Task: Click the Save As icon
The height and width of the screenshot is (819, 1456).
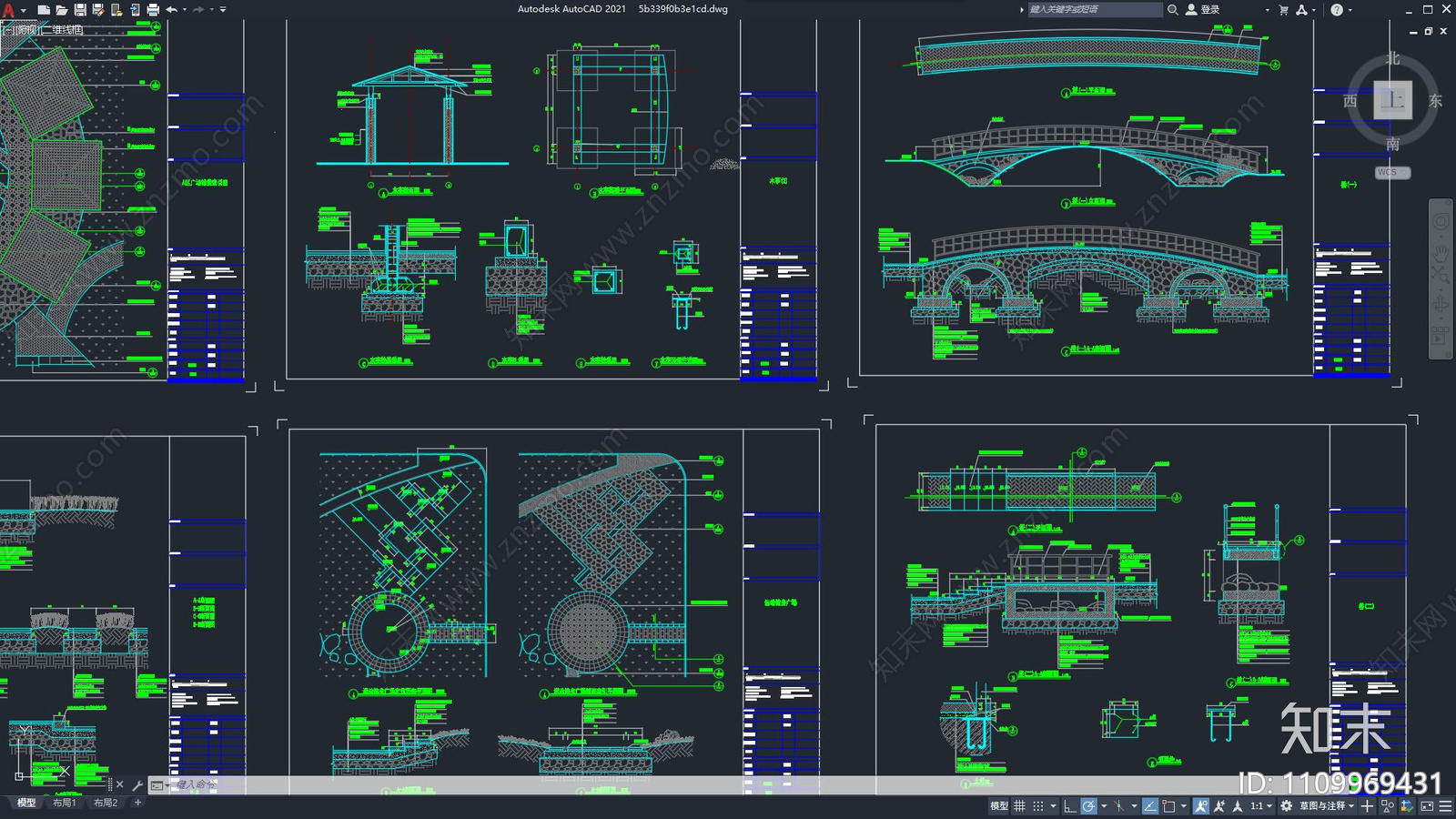Action: point(98,10)
